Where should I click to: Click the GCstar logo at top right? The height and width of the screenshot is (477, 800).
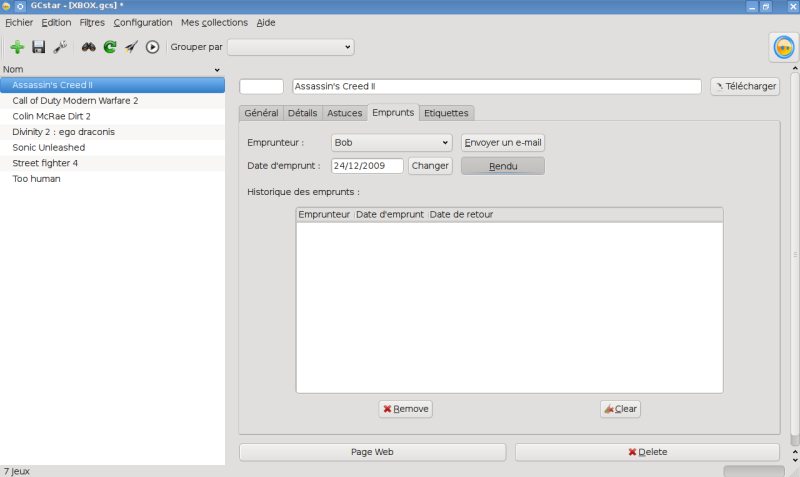[783, 47]
